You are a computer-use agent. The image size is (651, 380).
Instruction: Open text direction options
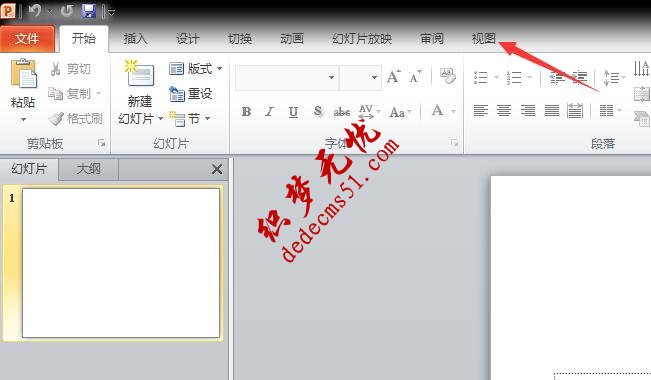641,69
